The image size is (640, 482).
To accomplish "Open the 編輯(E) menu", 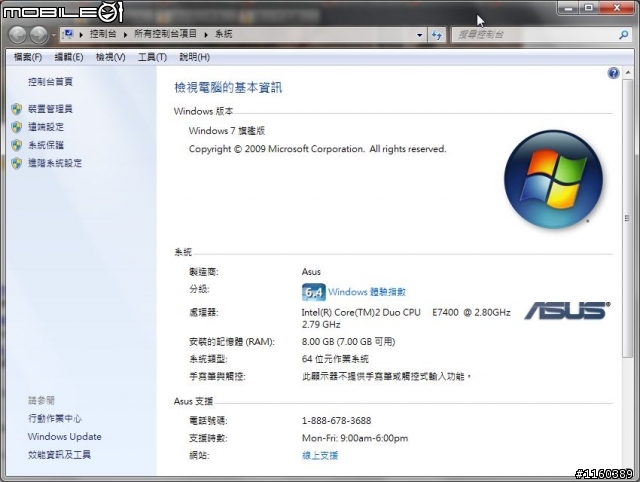I will [x=69, y=57].
